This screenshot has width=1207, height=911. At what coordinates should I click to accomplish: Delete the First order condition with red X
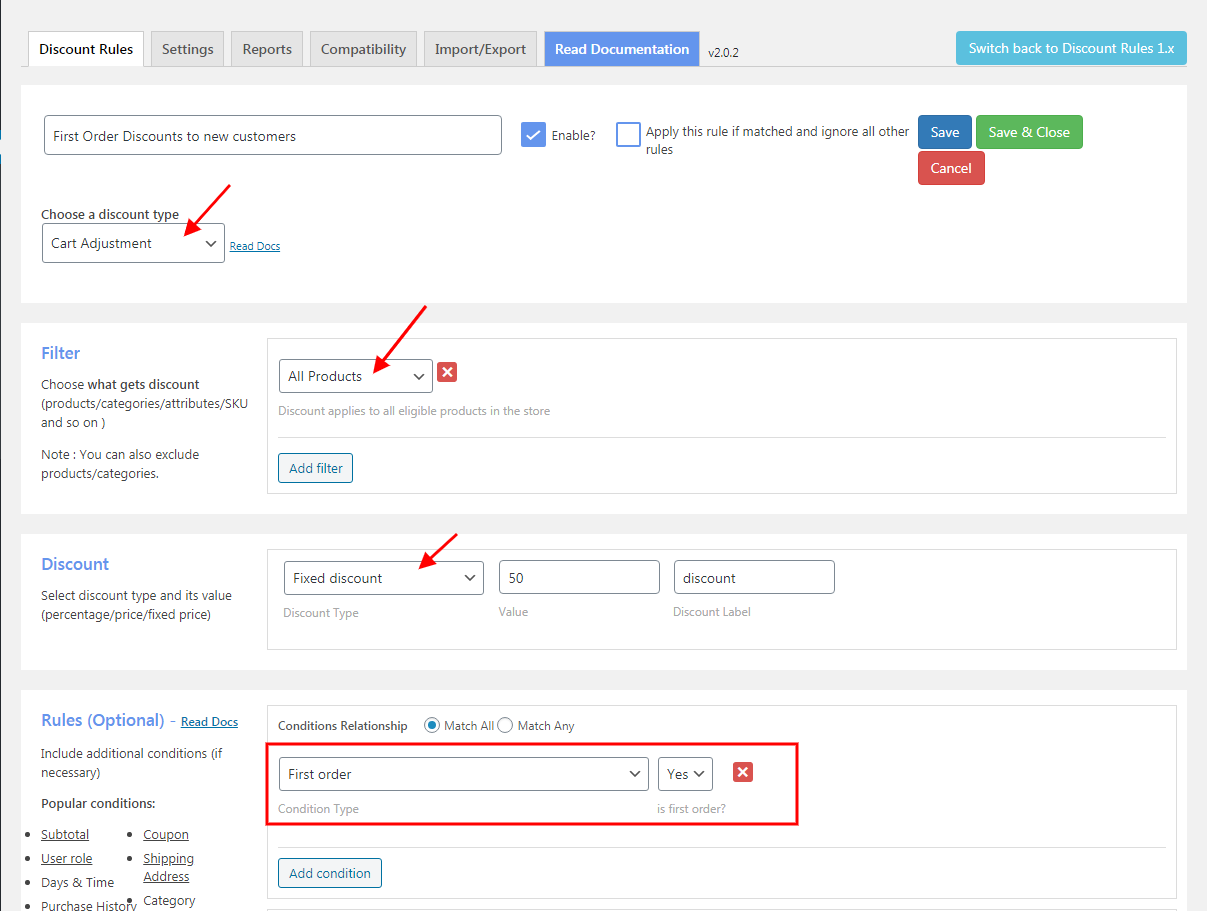743,772
